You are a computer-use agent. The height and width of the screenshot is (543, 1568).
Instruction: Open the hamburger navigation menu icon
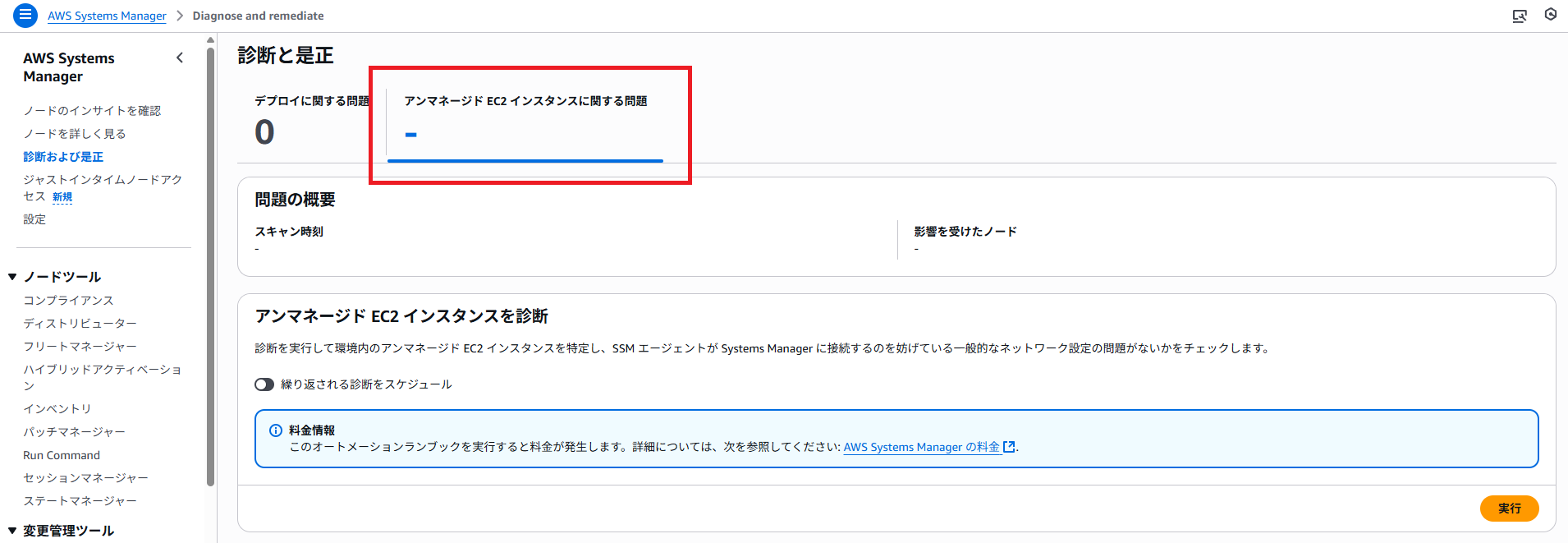point(25,15)
